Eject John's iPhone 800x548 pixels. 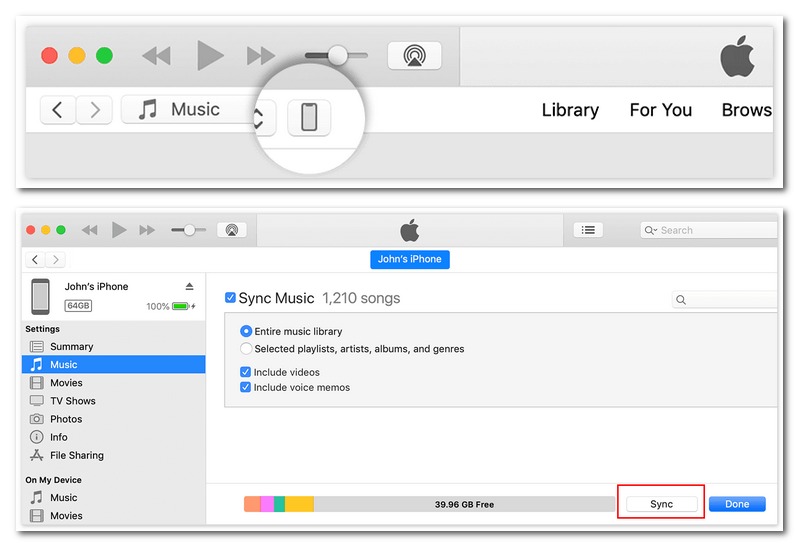click(189, 286)
